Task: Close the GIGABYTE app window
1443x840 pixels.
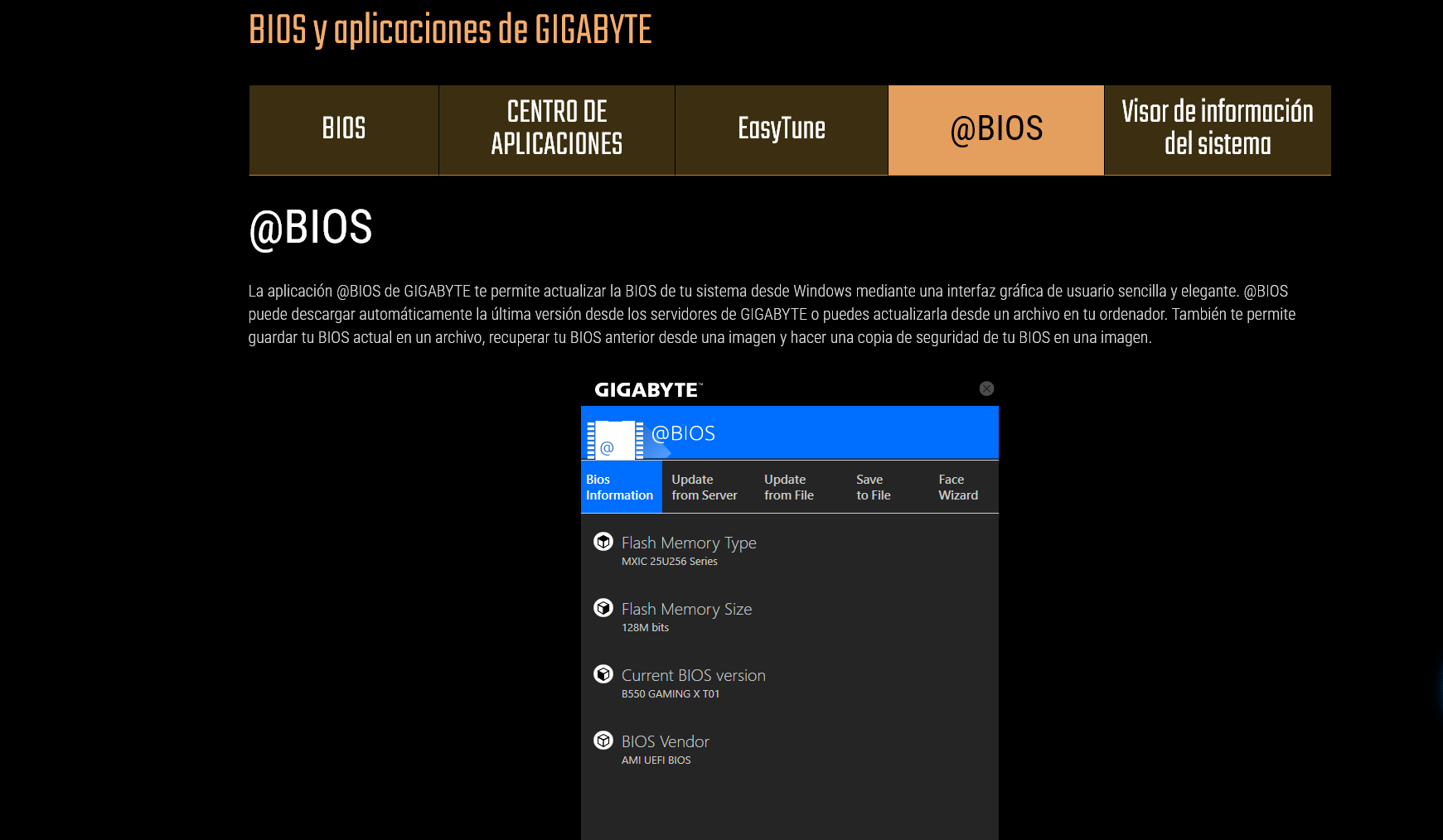Action: pos(986,389)
